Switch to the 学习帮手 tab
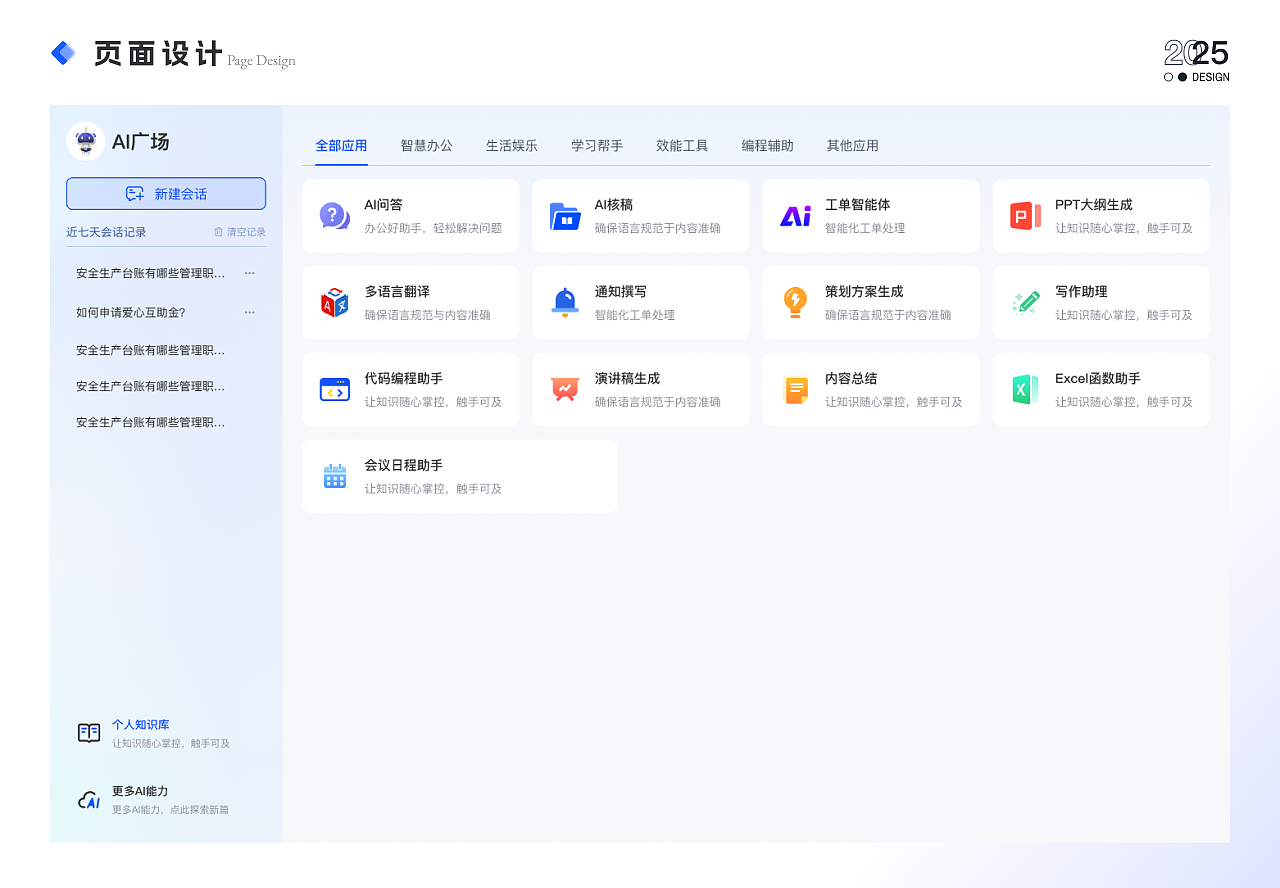This screenshot has width=1280, height=888. coord(597,146)
